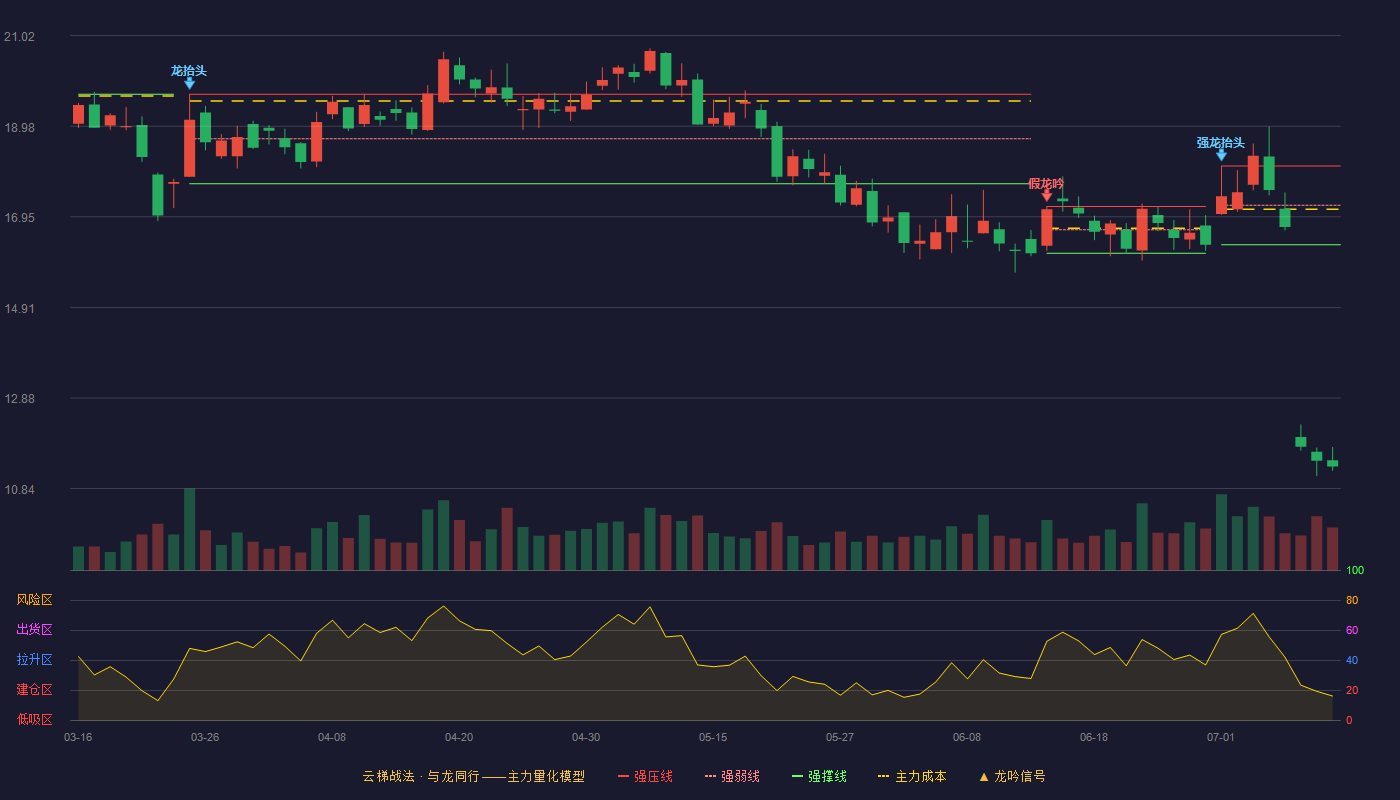Click the 龙抬头 signal label

tap(189, 71)
